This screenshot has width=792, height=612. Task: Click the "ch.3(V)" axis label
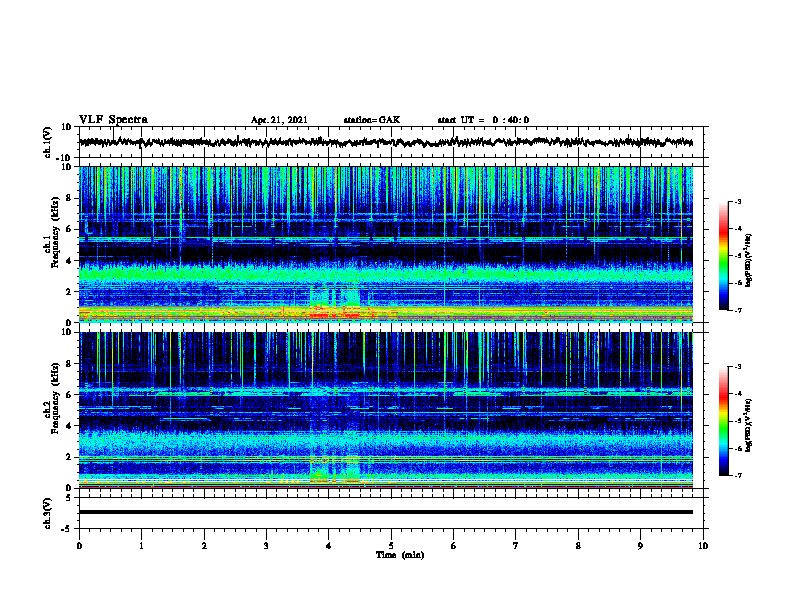pos(48,513)
